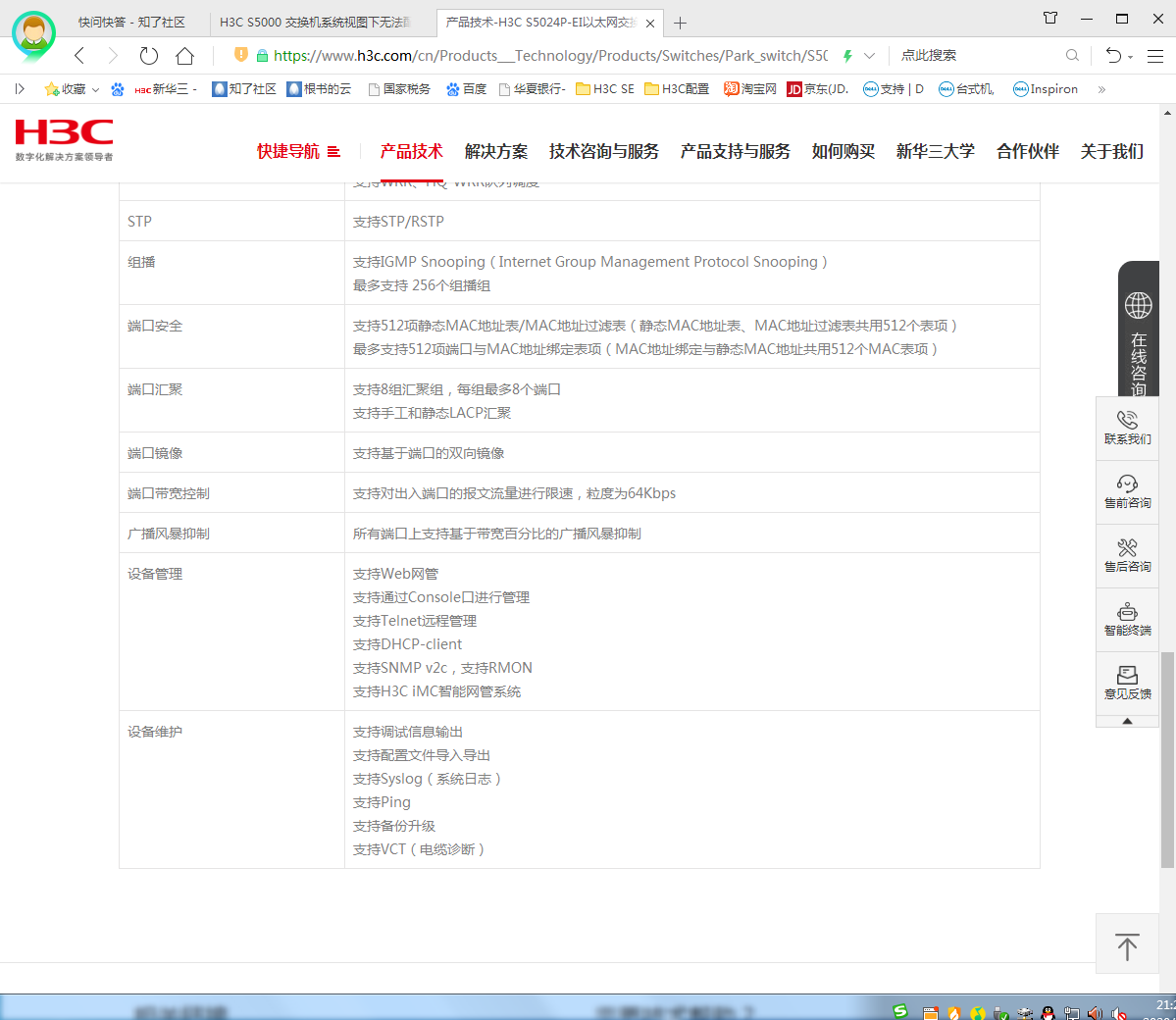Open the 收藏 favorites bookmark

coord(66,89)
